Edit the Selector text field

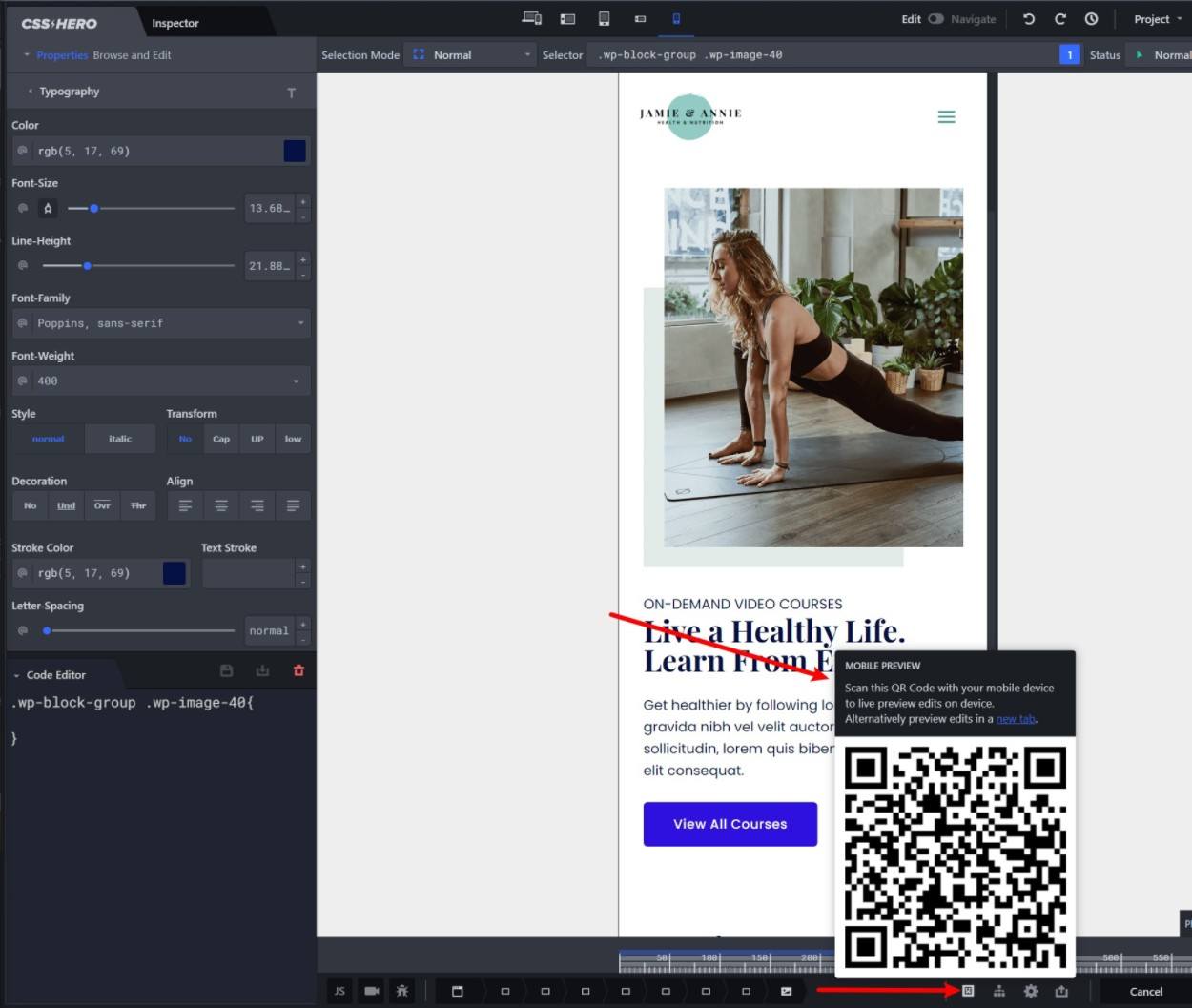click(820, 55)
